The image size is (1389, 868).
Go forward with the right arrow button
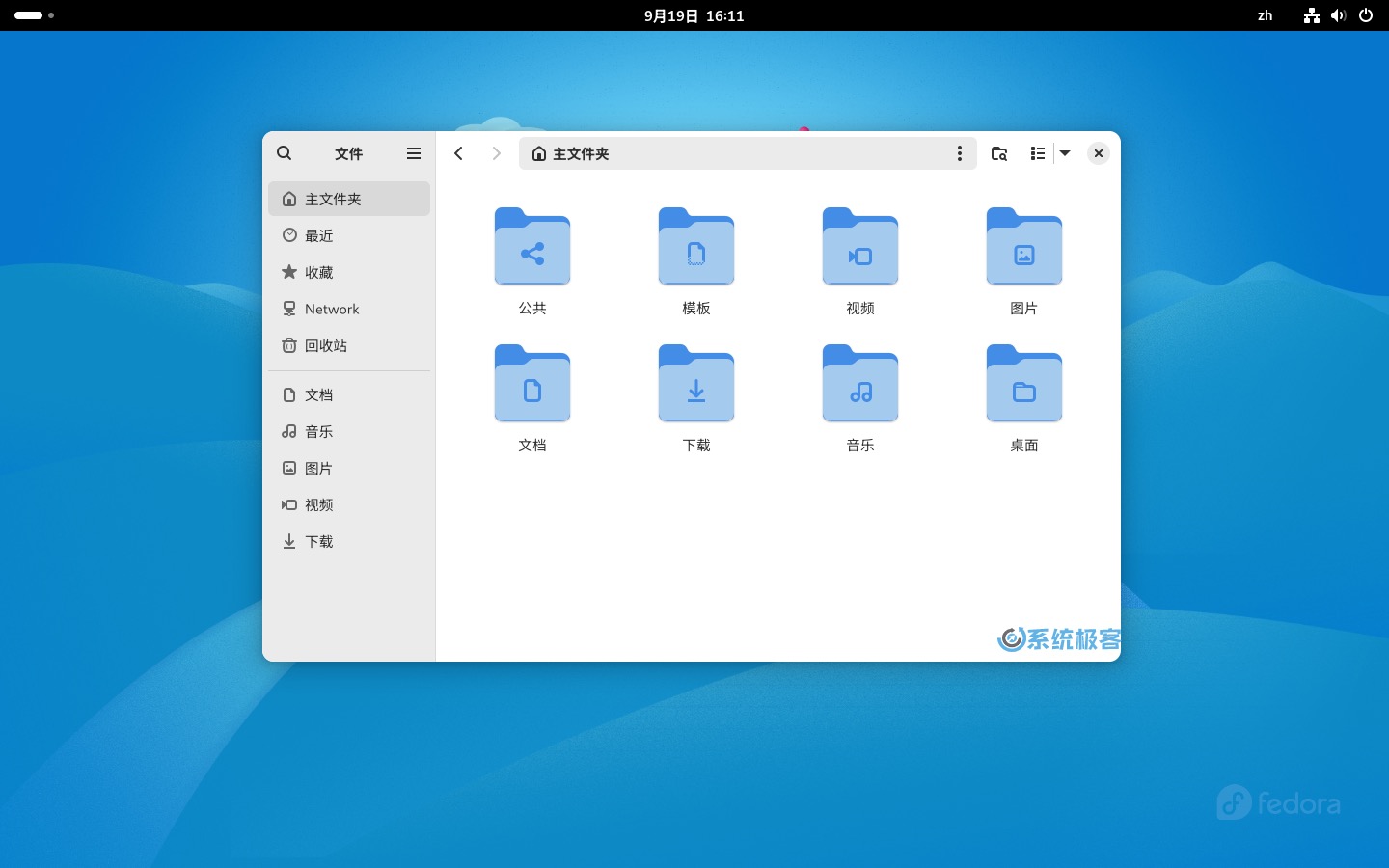click(x=496, y=153)
